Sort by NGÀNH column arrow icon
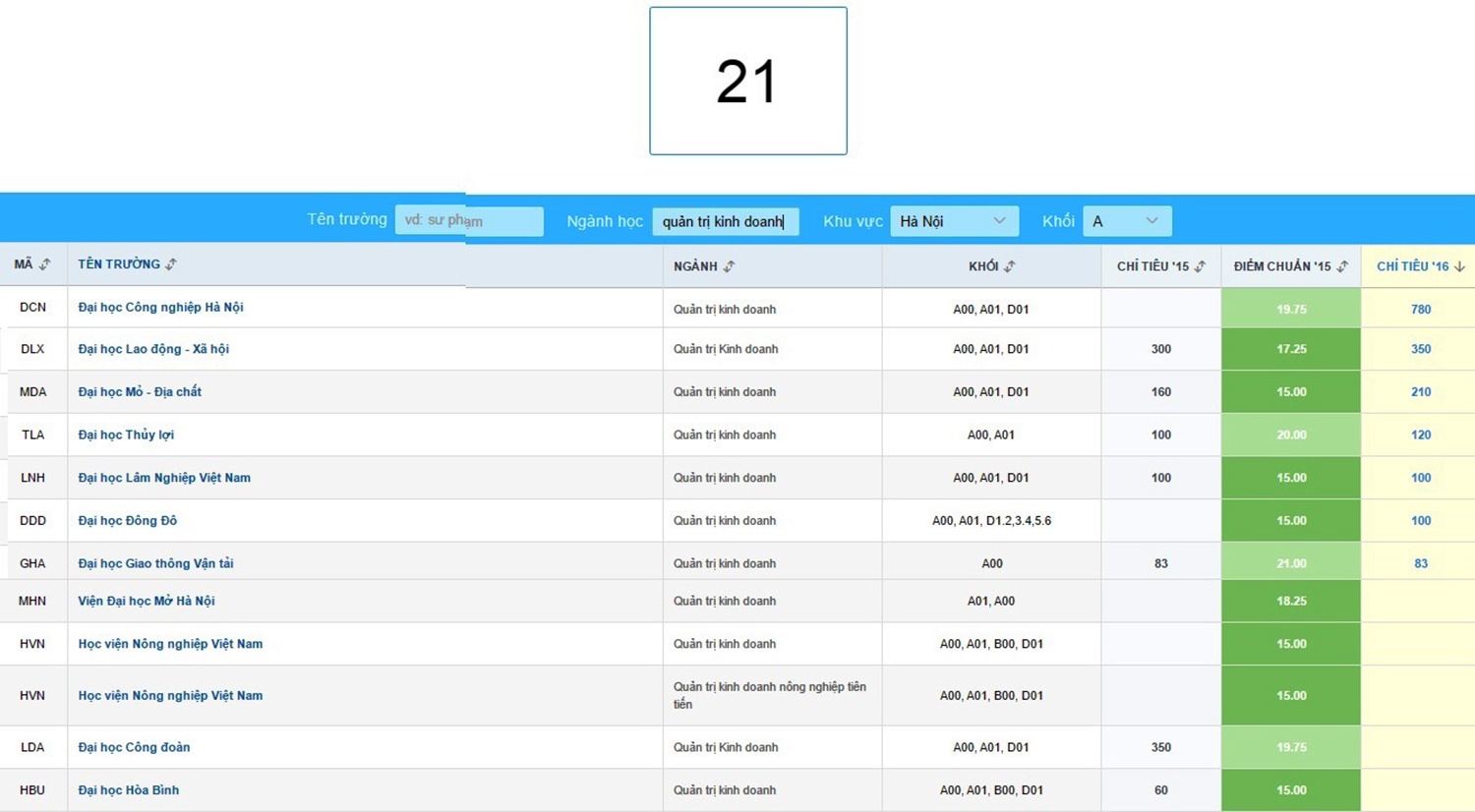 click(x=729, y=266)
